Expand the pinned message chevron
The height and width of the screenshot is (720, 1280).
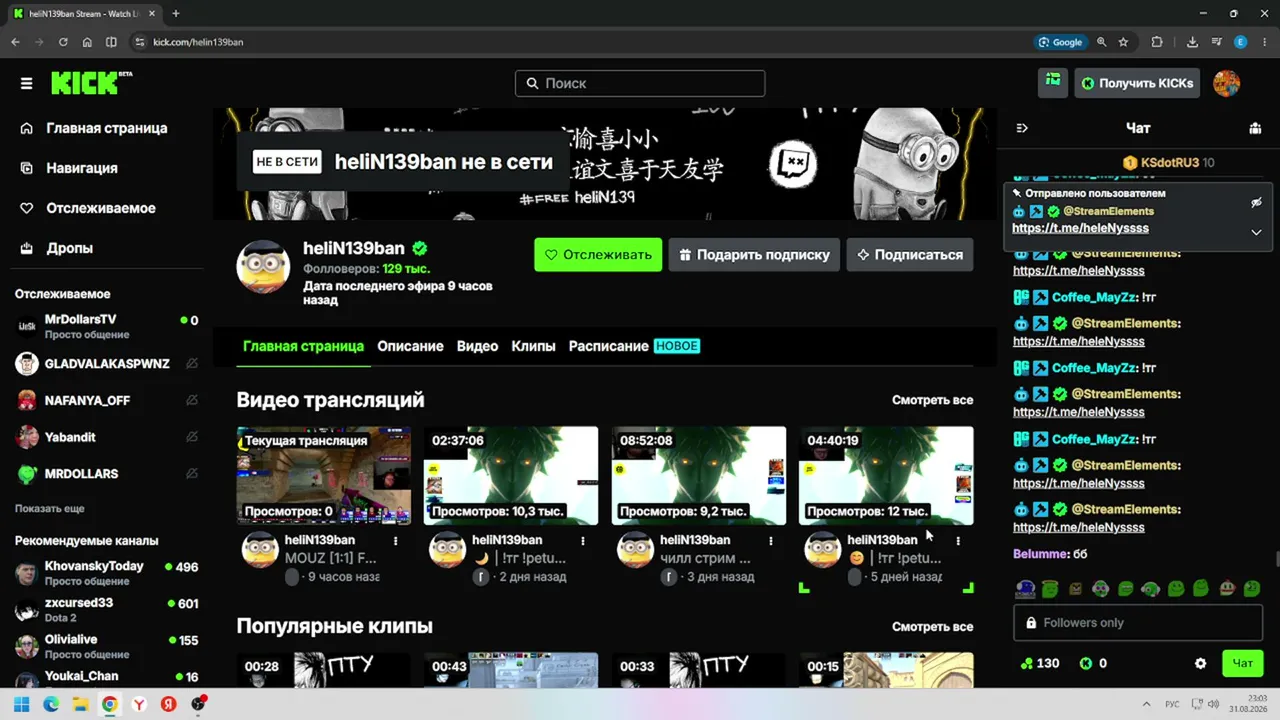[x=1256, y=232]
